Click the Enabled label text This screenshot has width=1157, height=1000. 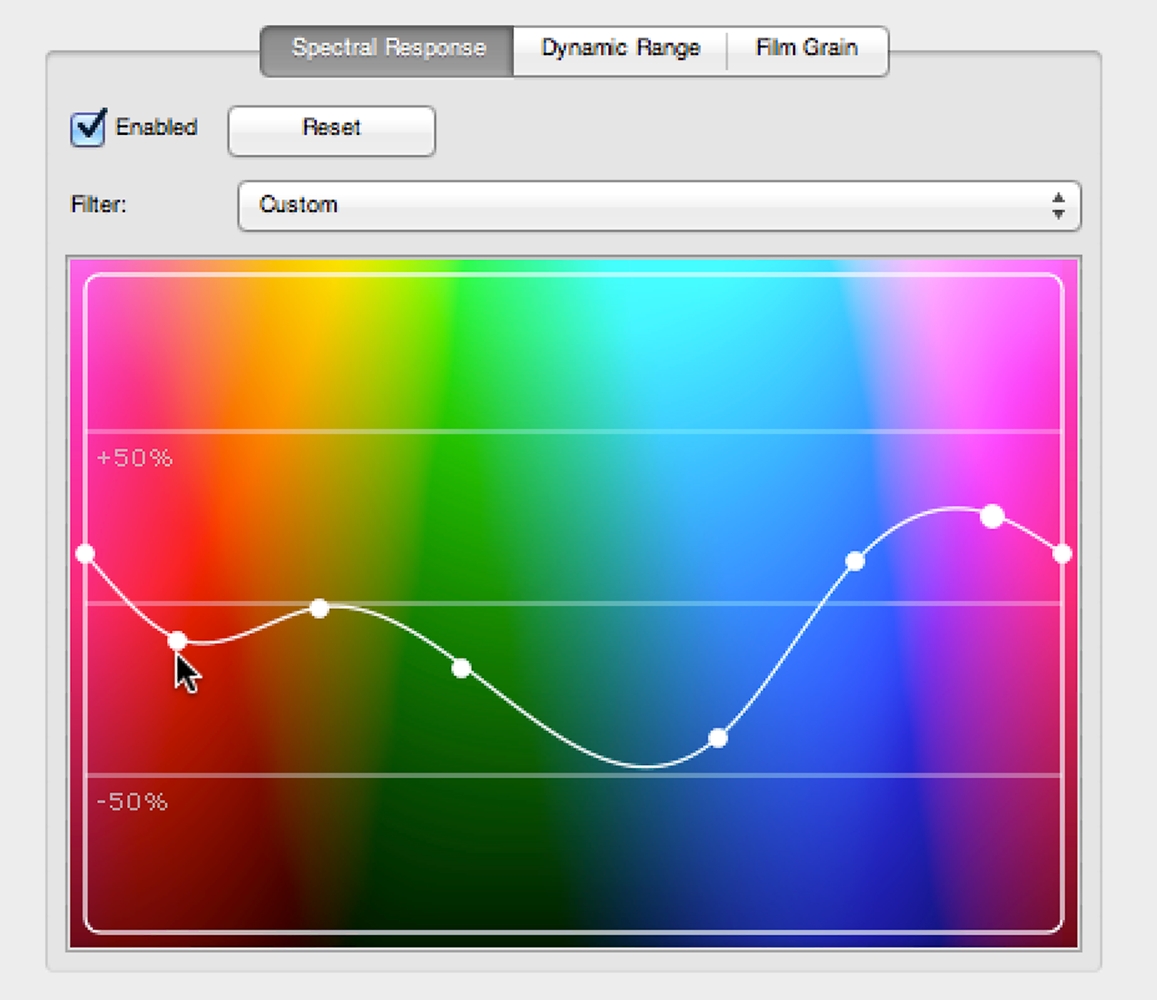pos(156,128)
